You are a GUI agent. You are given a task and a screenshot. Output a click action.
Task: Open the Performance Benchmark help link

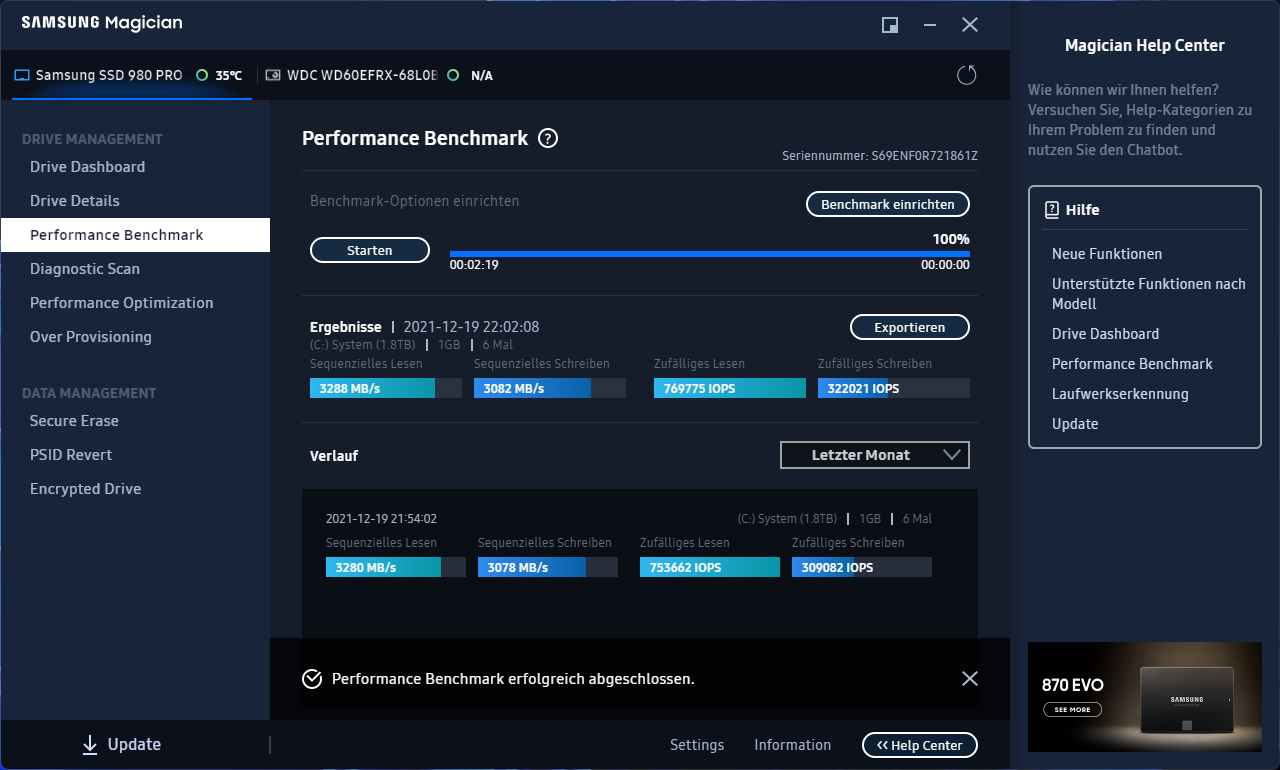(1132, 364)
